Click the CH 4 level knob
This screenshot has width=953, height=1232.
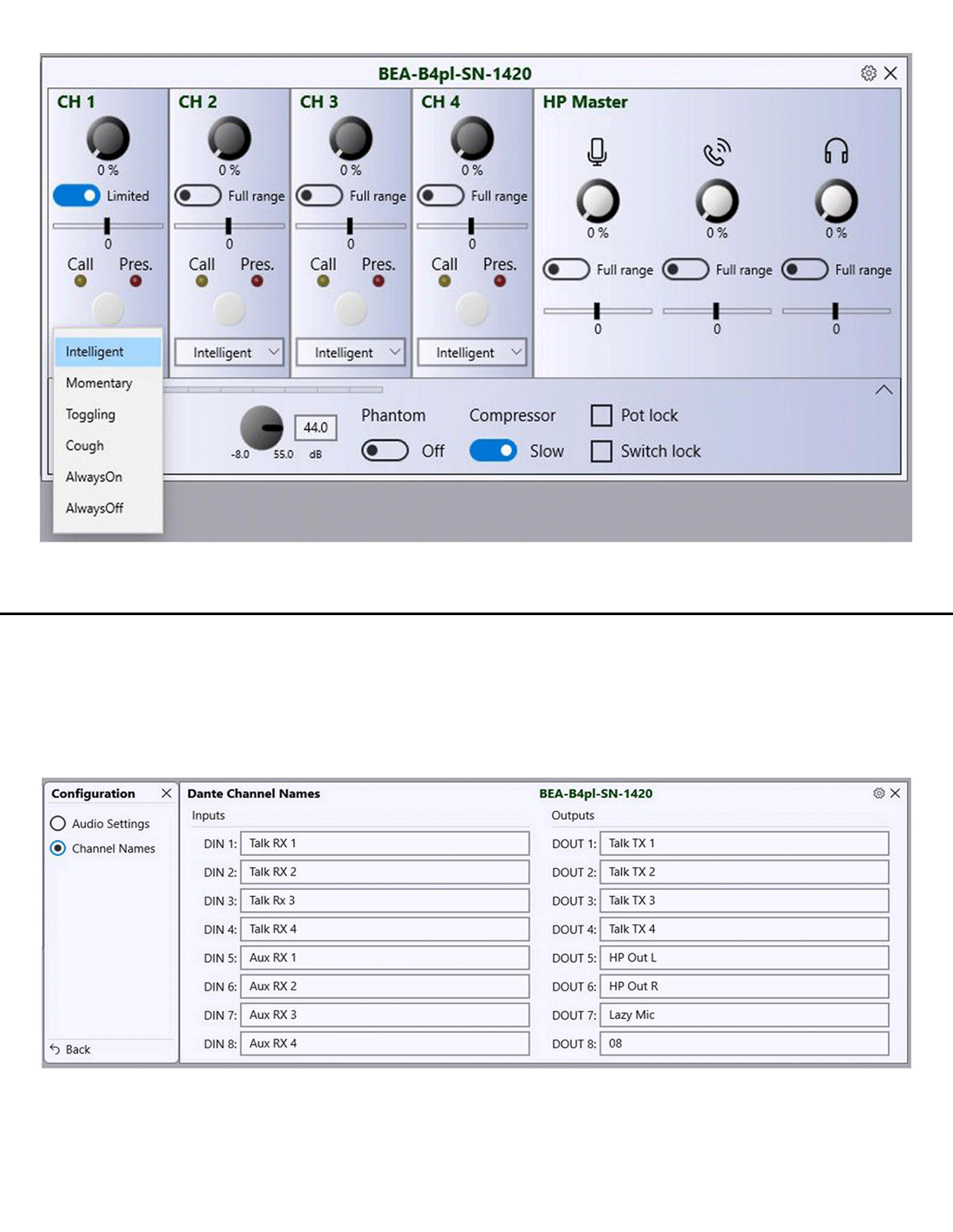pos(471,139)
